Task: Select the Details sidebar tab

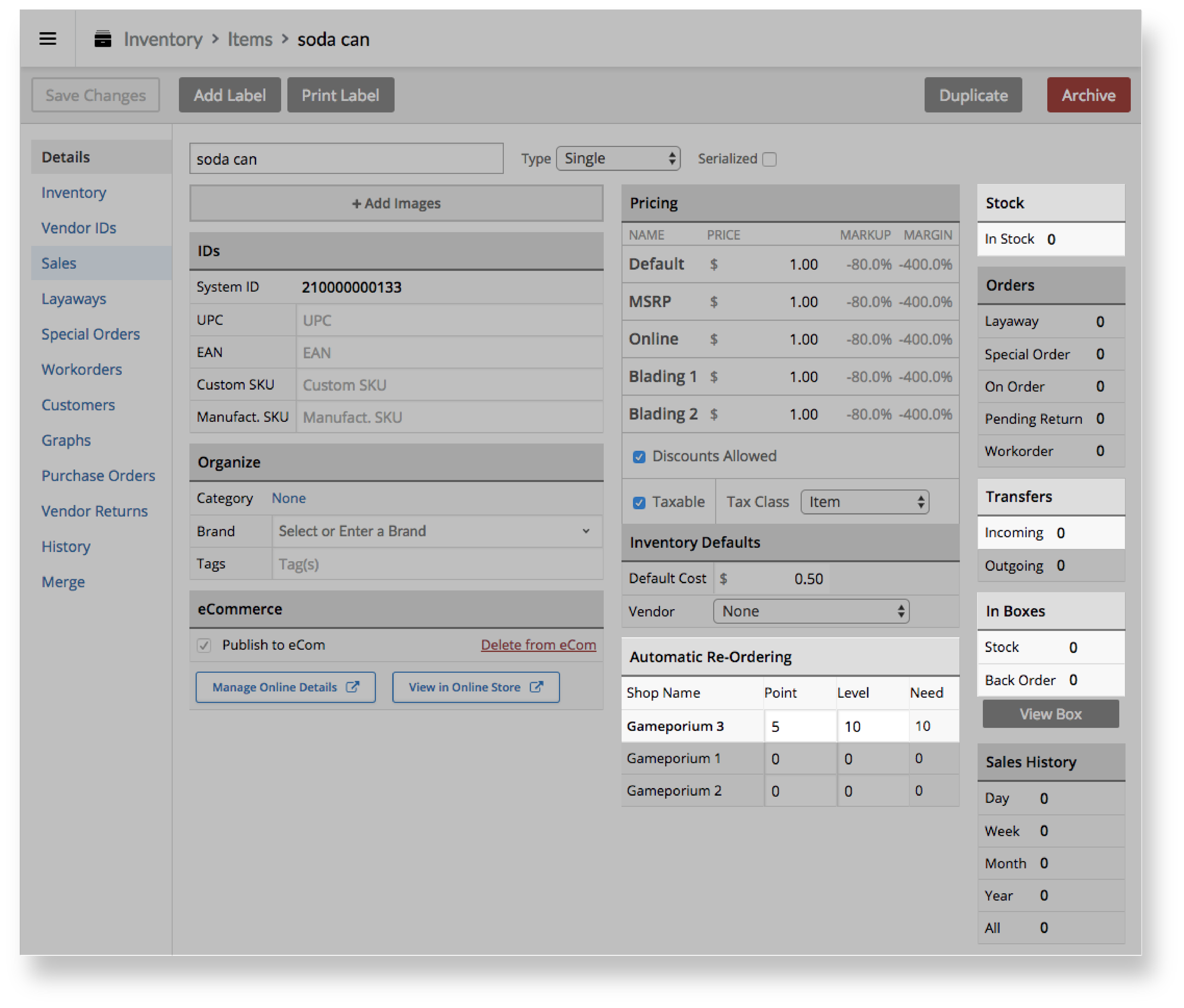Action: coord(101,157)
